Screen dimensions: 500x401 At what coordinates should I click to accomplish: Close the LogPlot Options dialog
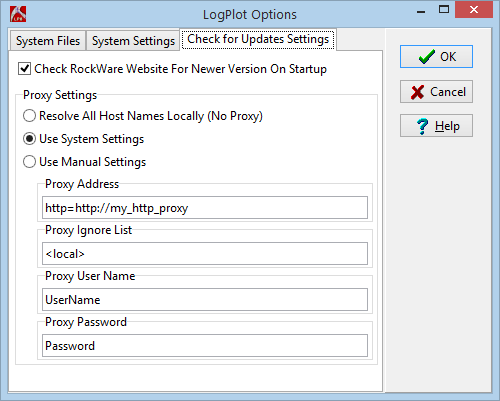click(474, 10)
